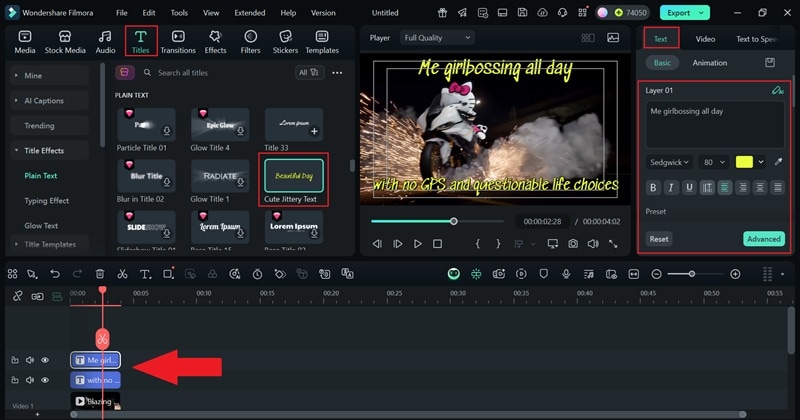Select the Typing Effect category
Image resolution: width=800 pixels, height=420 pixels.
click(x=46, y=201)
